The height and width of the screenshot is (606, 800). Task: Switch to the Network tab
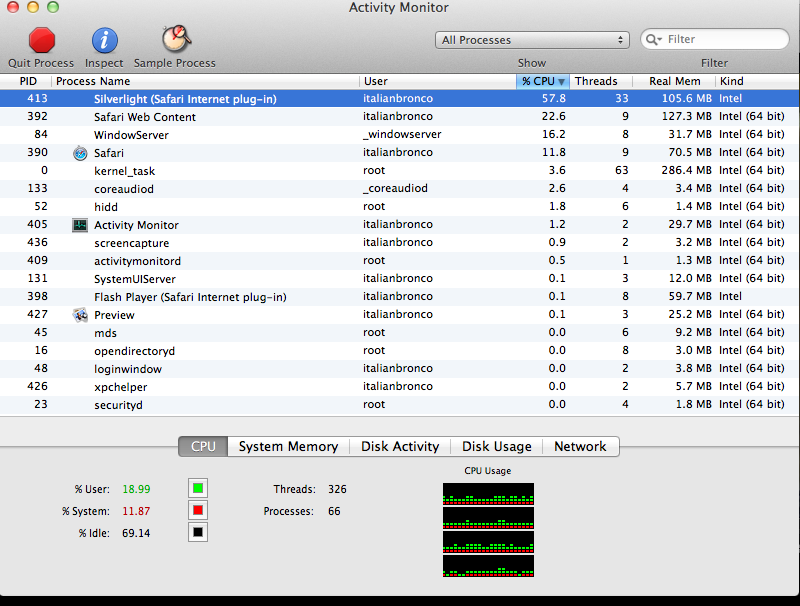[581, 446]
